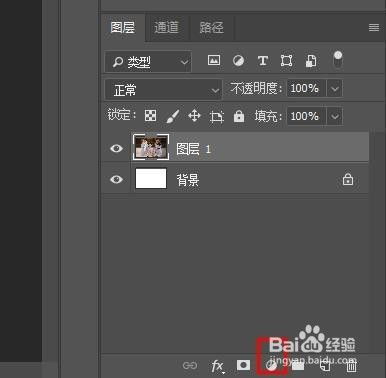The width and height of the screenshot is (386, 378).
Task: Expand the 不透明度 opacity slider arrow
Action: [x=335, y=89]
